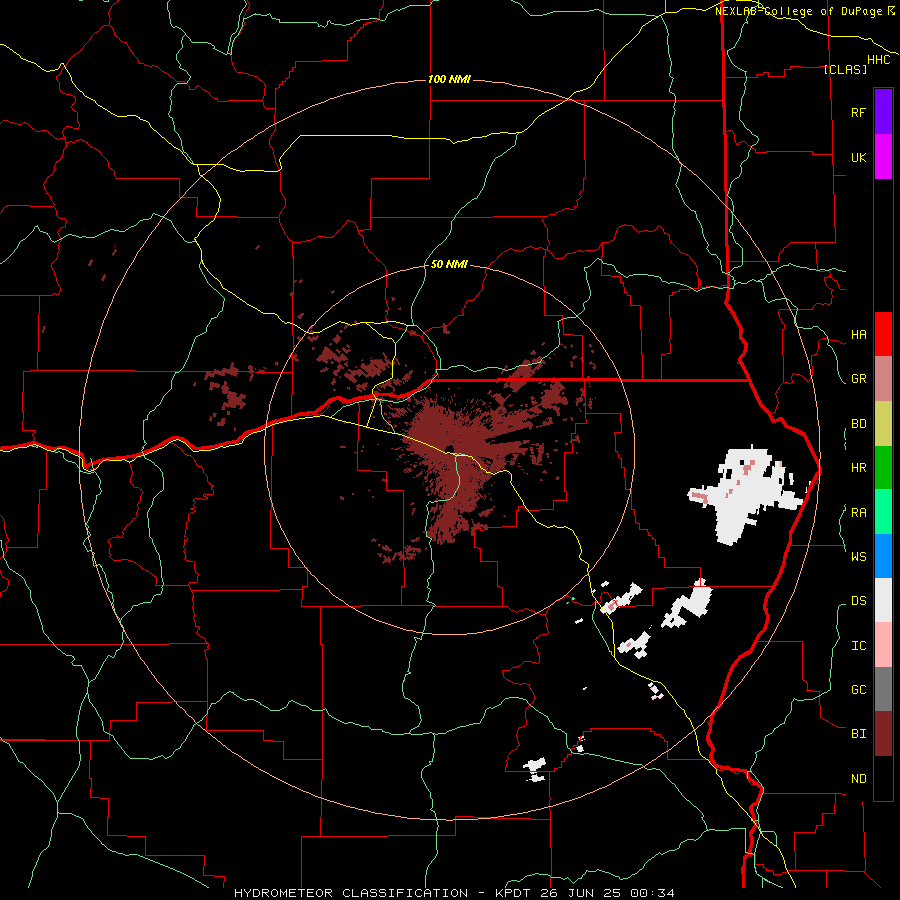Click the IC legend label
The image size is (900, 900).
[x=858, y=646]
